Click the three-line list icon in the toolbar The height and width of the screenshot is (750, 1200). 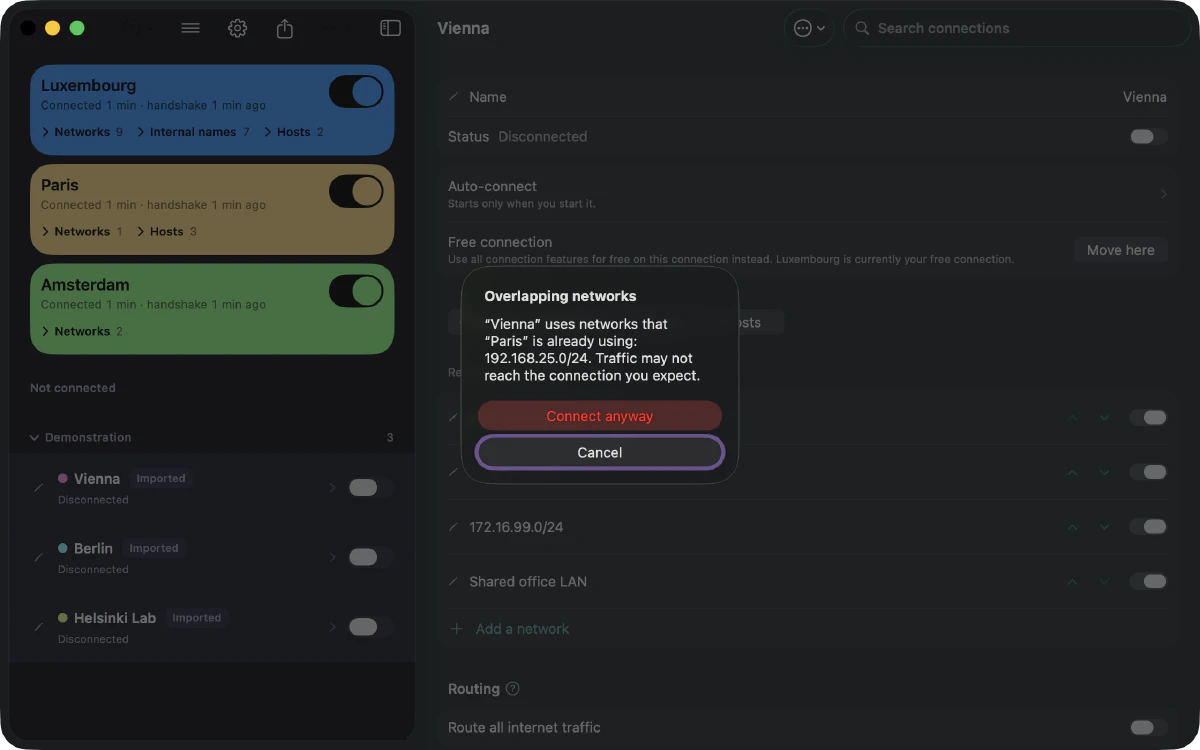[x=190, y=28]
